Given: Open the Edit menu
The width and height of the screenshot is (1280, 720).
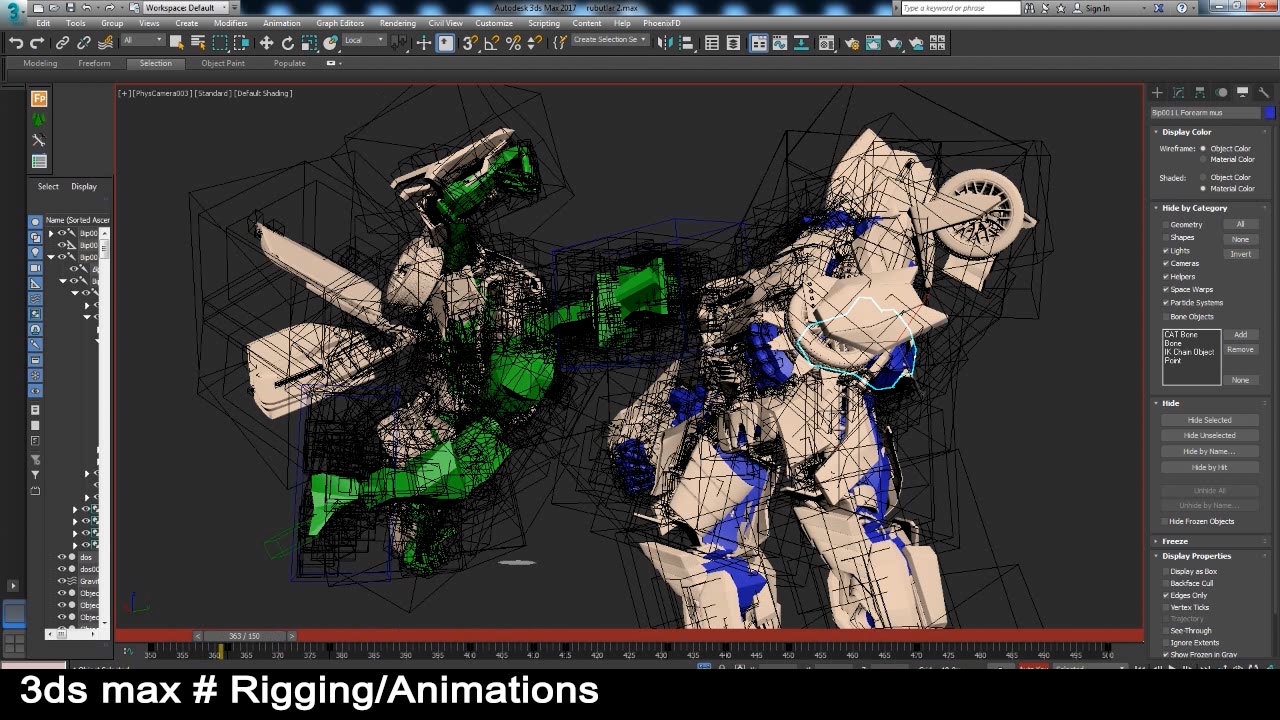Looking at the screenshot, I should click(x=43, y=23).
